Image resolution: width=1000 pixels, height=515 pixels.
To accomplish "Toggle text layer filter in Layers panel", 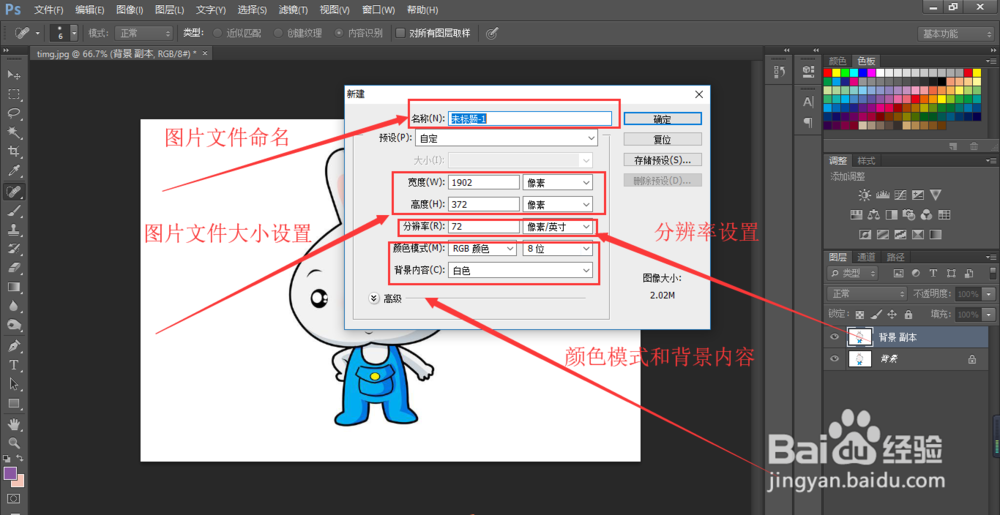I will pyautogui.click(x=933, y=273).
